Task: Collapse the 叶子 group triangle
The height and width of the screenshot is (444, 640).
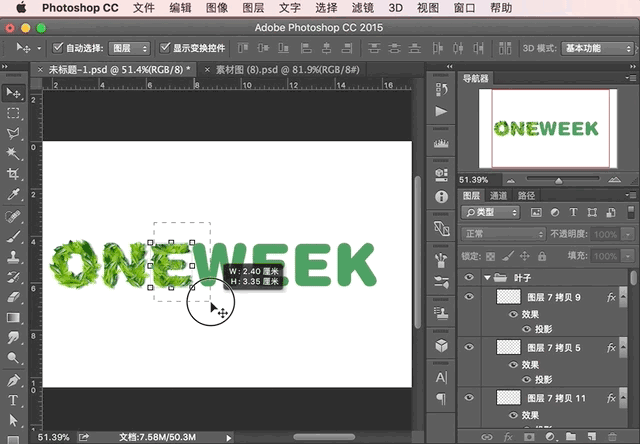Action: (487, 278)
